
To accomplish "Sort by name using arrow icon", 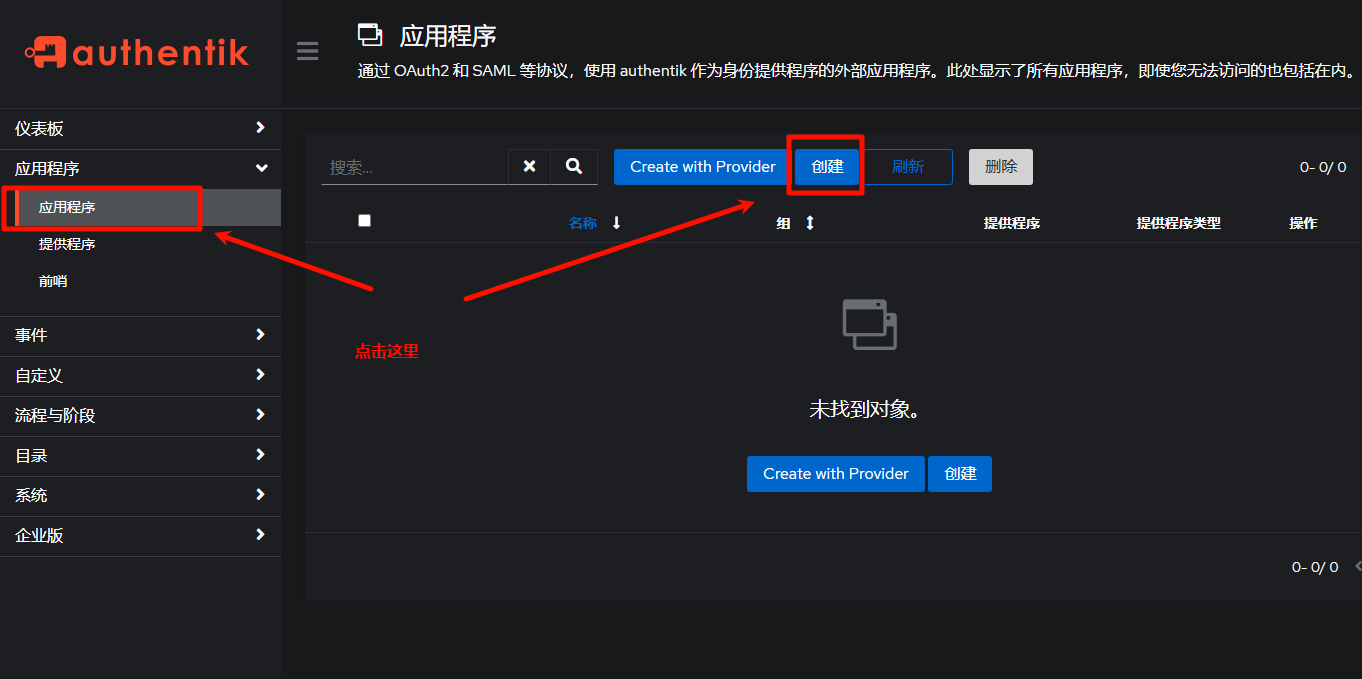I will click(x=616, y=223).
